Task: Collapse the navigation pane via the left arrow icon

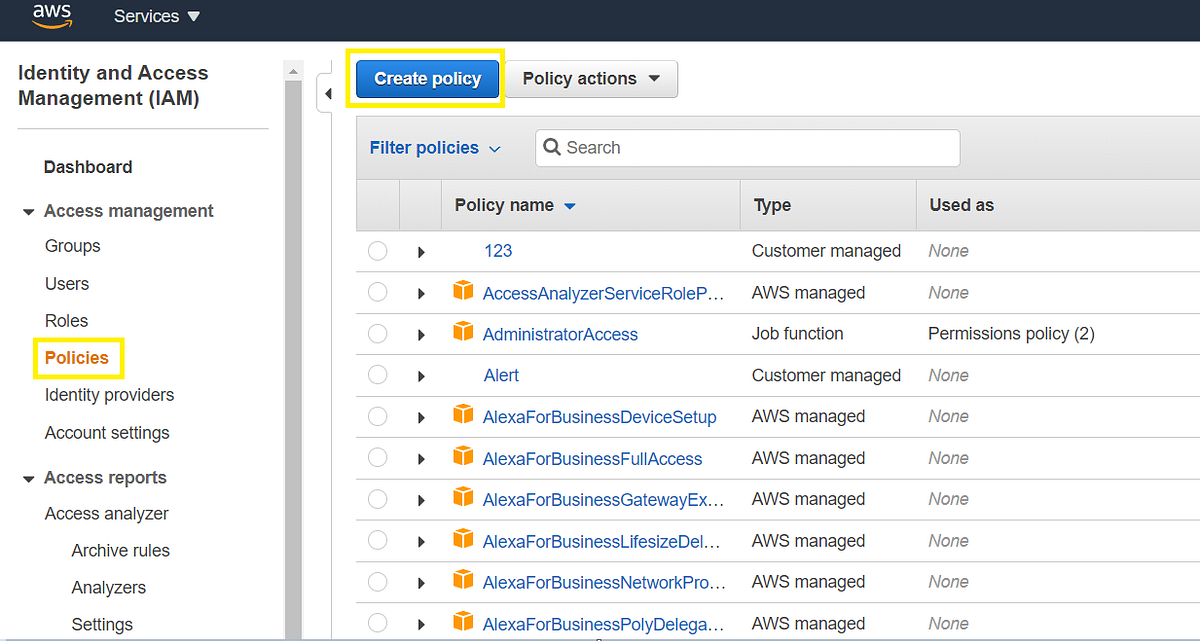Action: (328, 92)
